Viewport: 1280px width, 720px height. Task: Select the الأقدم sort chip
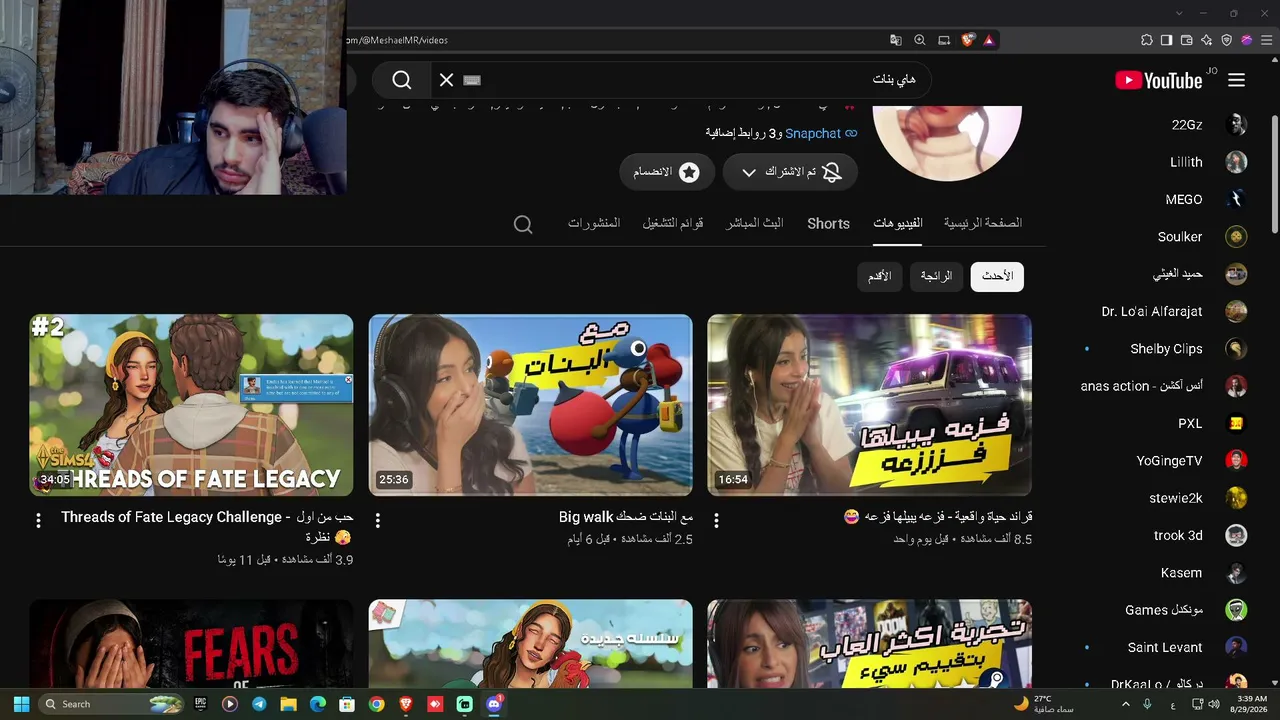point(880,276)
